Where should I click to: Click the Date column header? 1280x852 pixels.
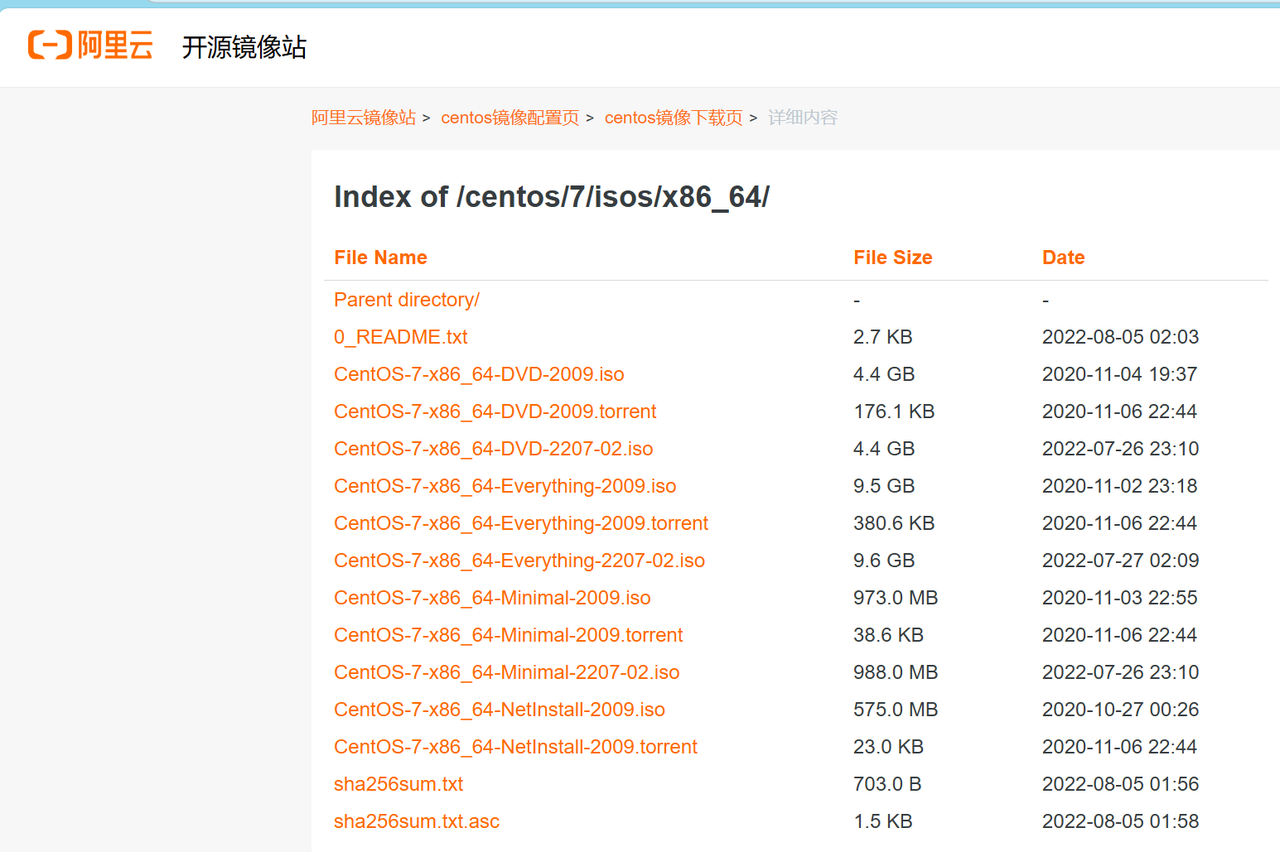click(1063, 257)
